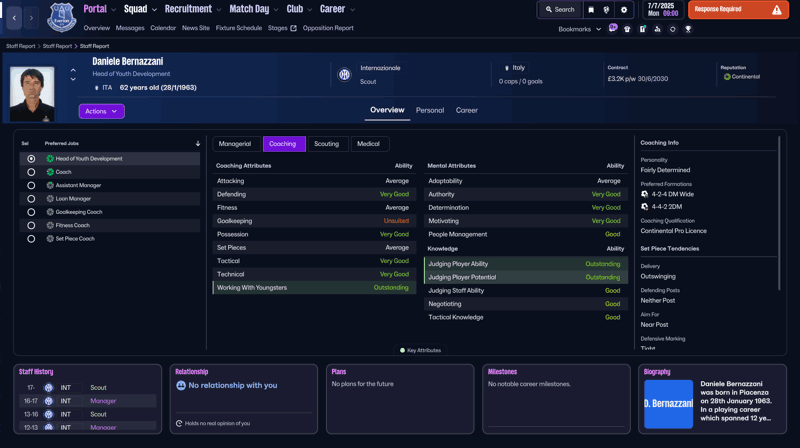Select the Set Piece Coach radio button
The image size is (800, 448).
tap(31, 239)
